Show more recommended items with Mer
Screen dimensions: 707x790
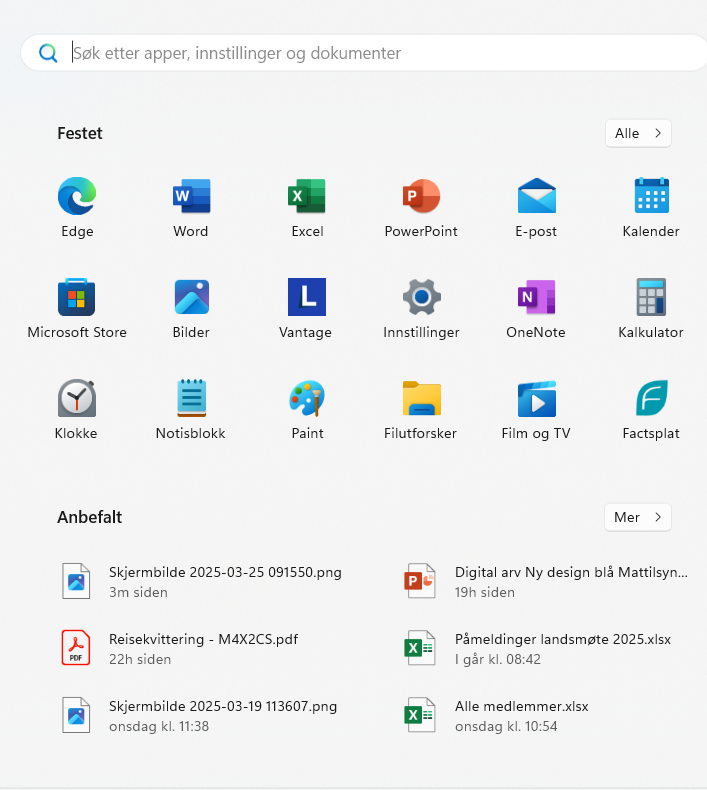[638, 517]
